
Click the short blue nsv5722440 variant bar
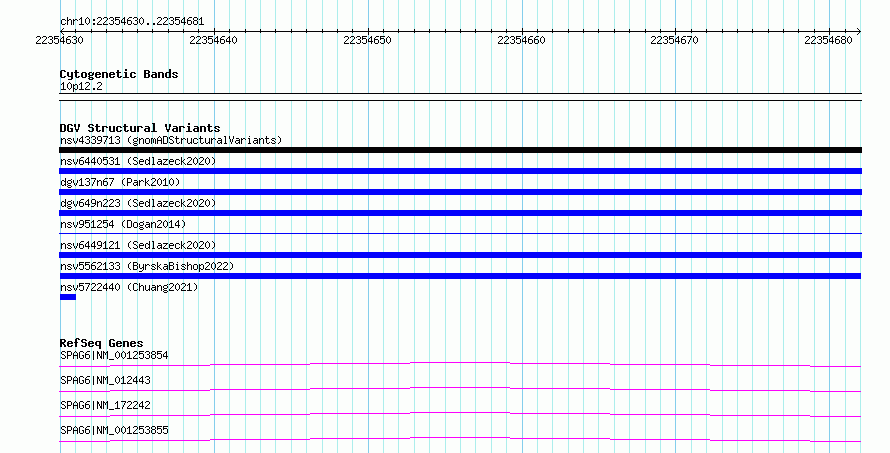(68, 297)
